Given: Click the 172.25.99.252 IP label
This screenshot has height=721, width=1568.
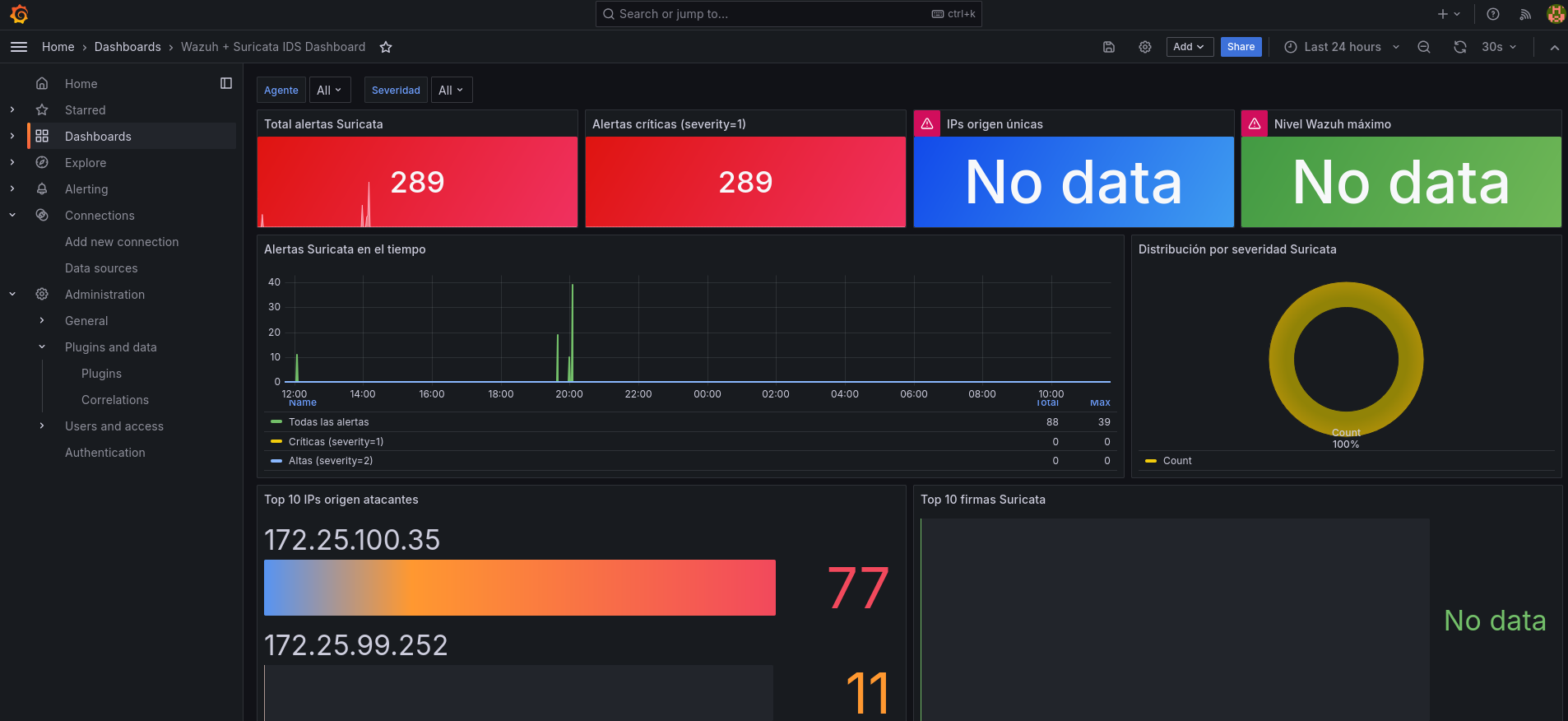Looking at the screenshot, I should pos(356,645).
